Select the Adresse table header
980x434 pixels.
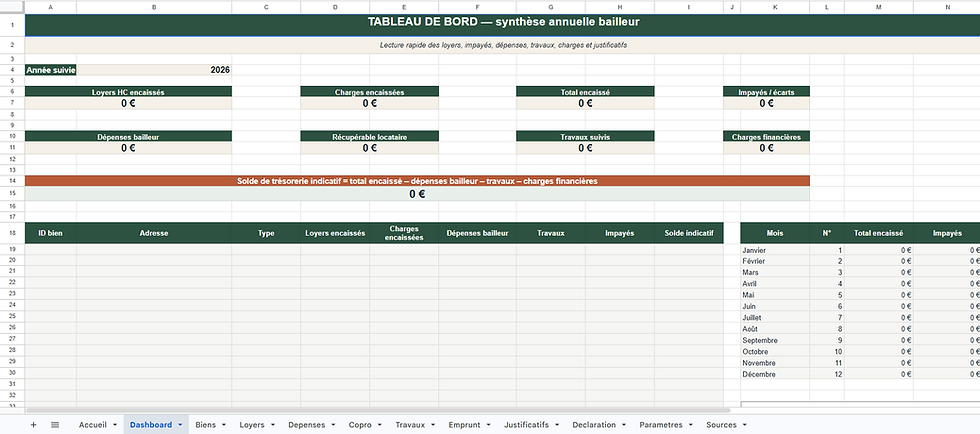[154, 233]
